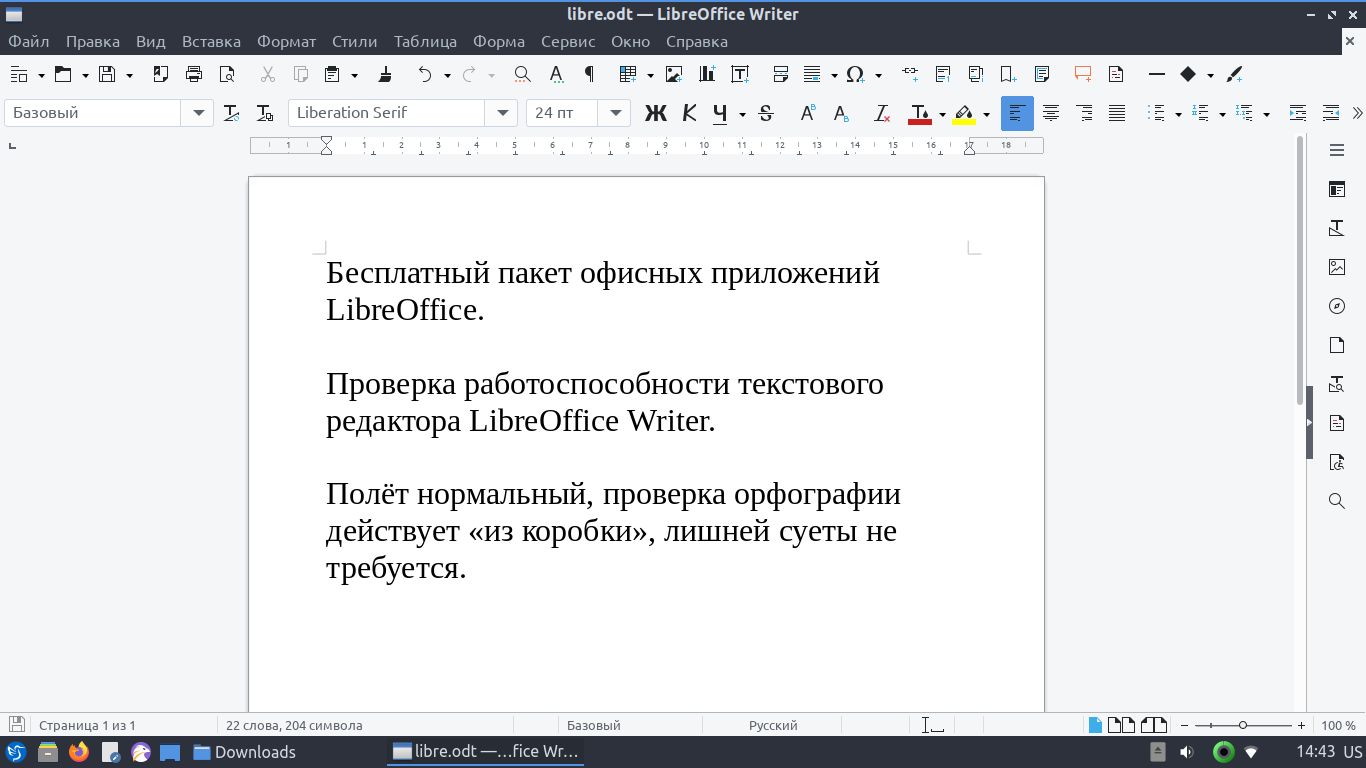Click the Insert Hyperlink icon
The image size is (1366, 768).
coord(910,74)
